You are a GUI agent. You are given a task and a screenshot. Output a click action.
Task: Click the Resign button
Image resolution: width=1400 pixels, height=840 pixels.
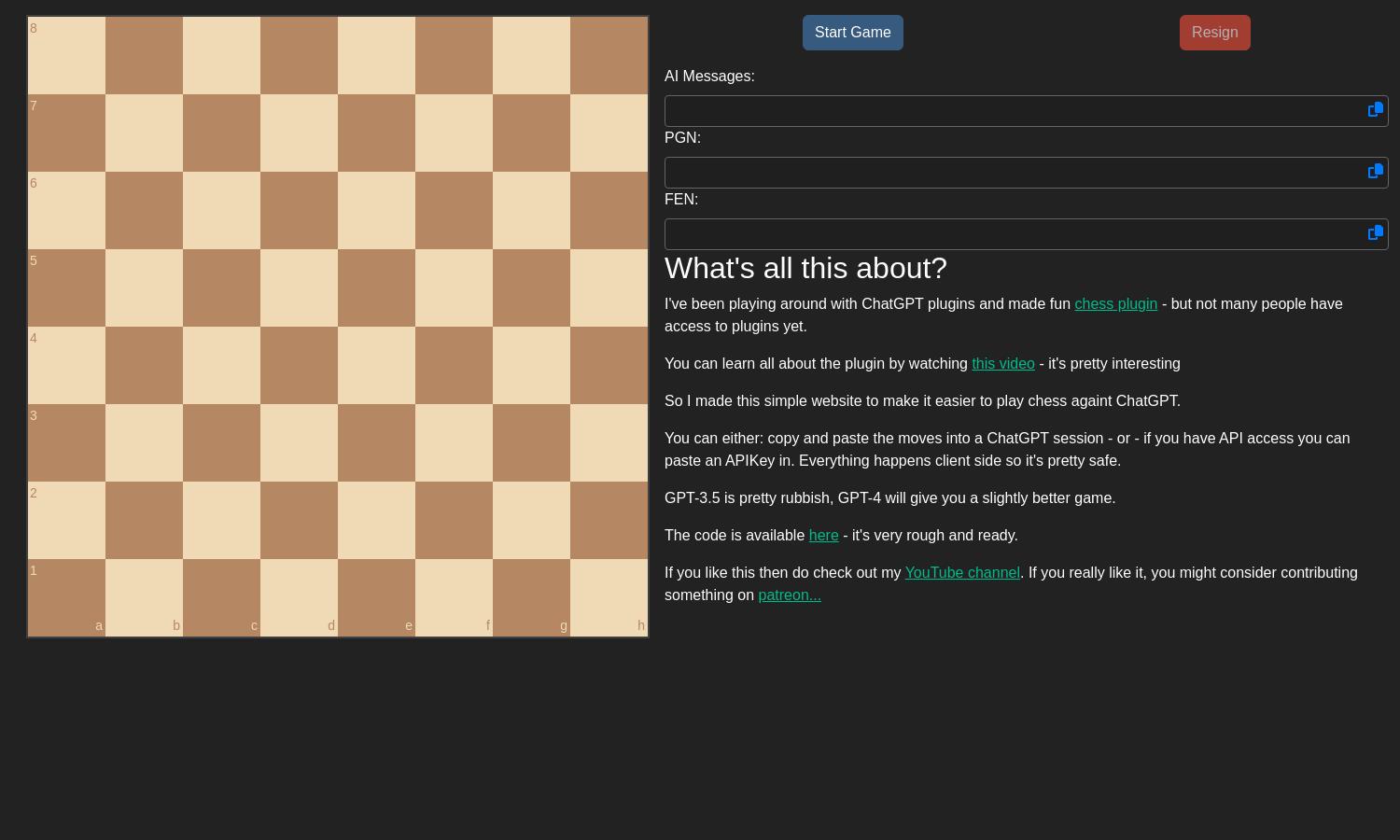coord(1215,33)
